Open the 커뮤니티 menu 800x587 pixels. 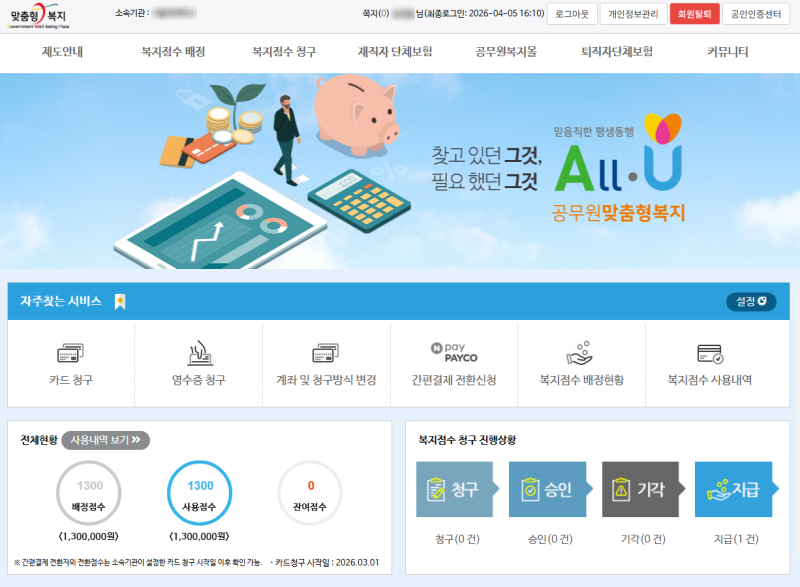click(728, 52)
